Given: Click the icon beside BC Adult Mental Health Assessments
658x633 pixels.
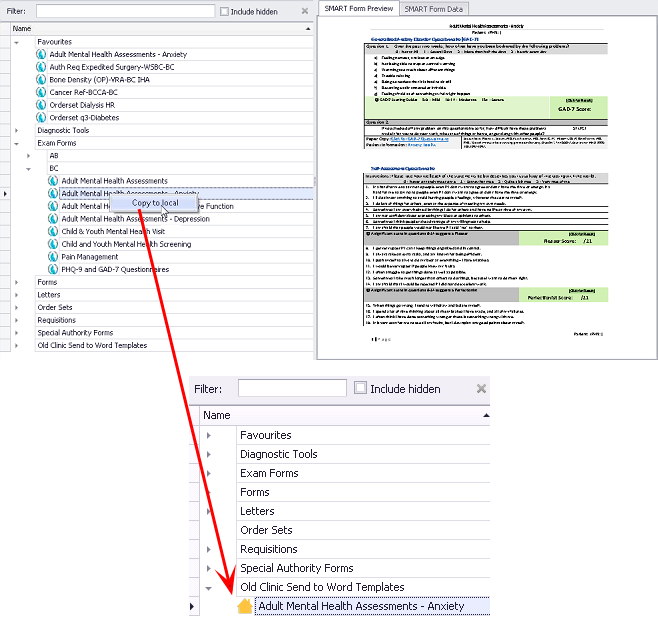Looking at the screenshot, I should [53, 180].
